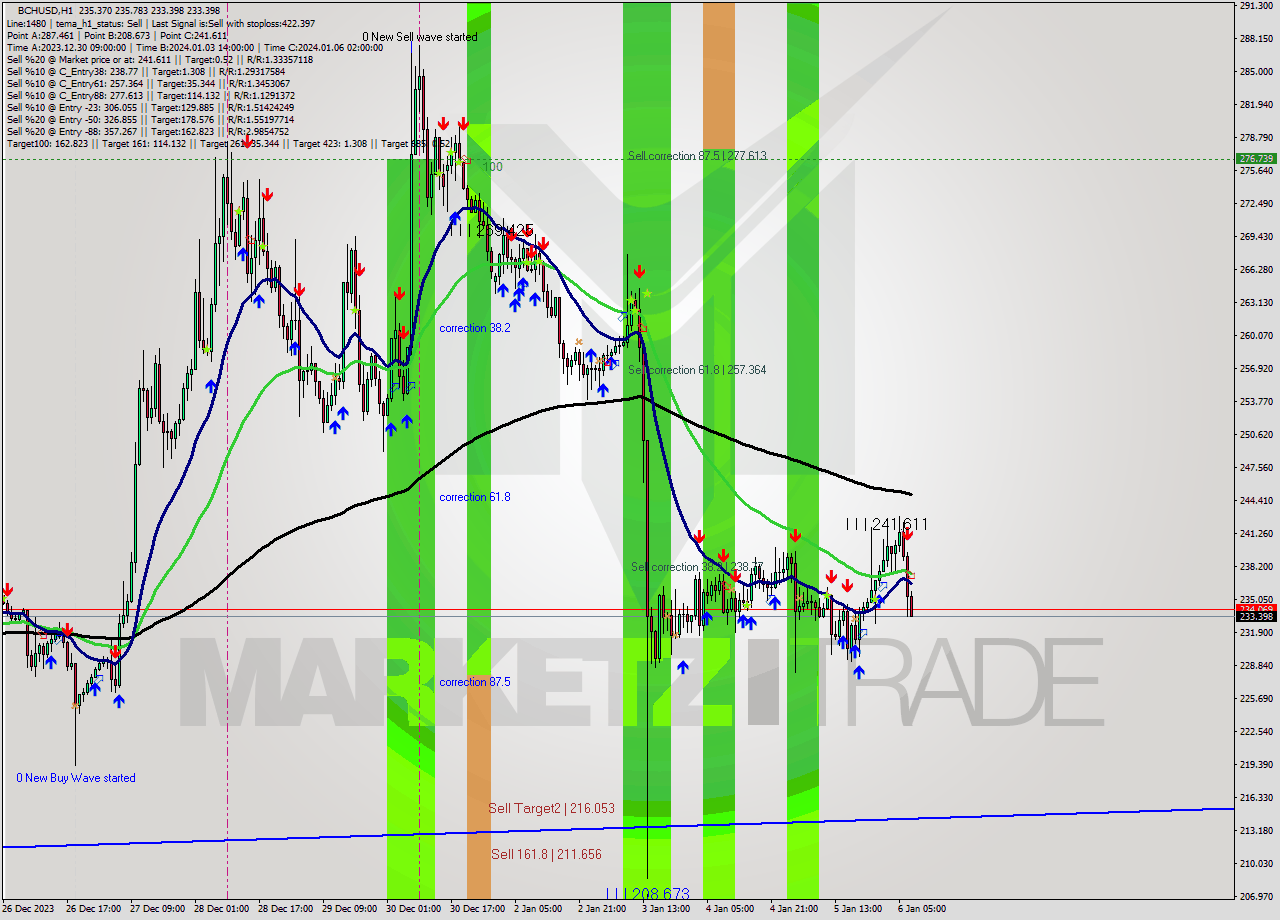Click the 'Sell correction 61.8 | 257.364' label
Screen dimensions: 1280x920
point(697,370)
